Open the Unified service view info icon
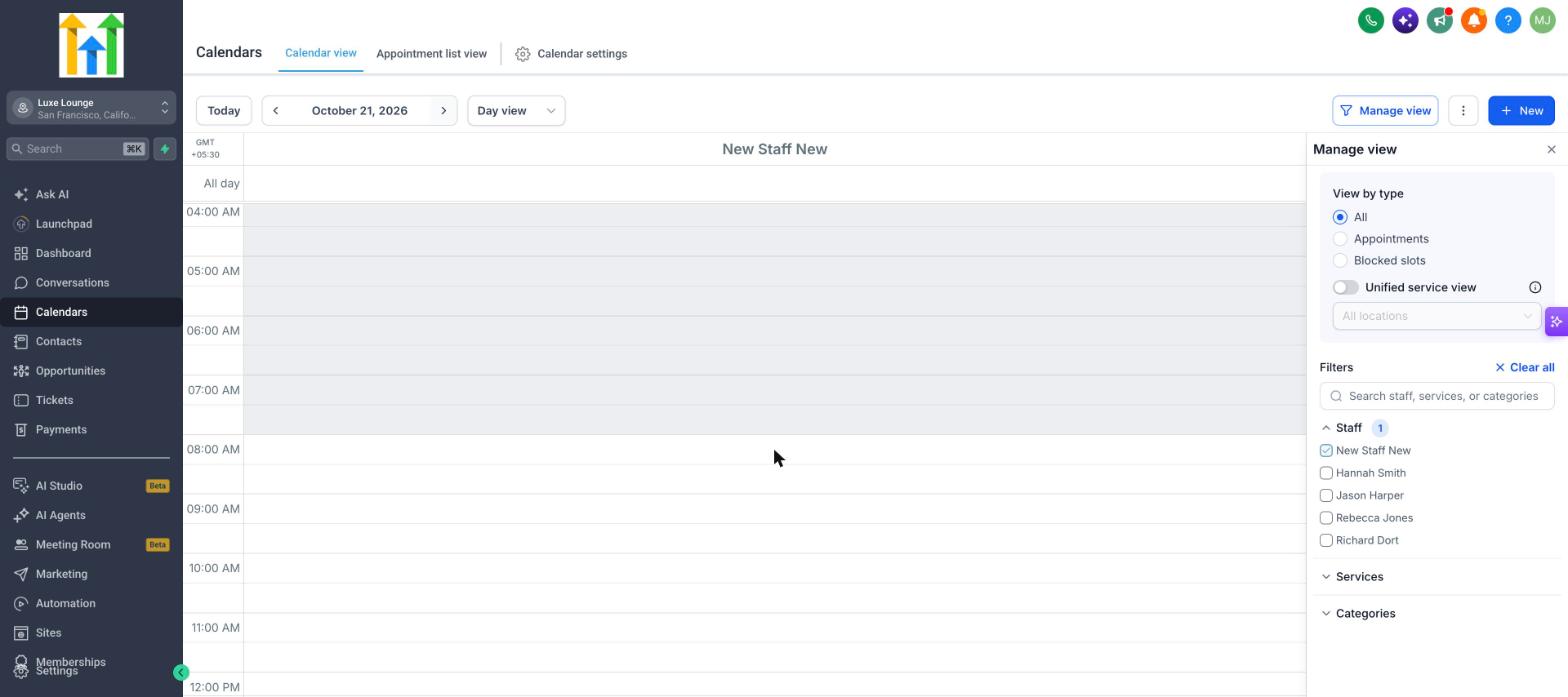The width and height of the screenshot is (1568, 697). 1535,288
